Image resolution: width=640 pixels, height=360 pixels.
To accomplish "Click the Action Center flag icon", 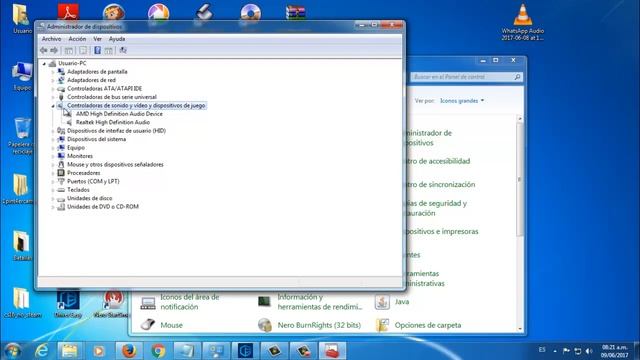I will tap(566, 351).
